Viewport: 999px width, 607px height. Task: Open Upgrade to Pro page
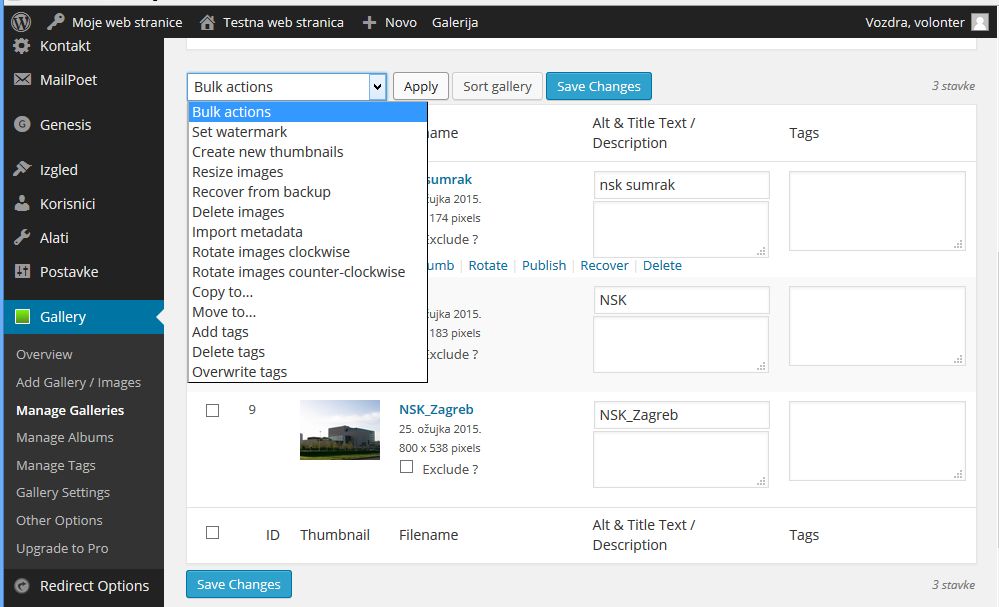[x=62, y=548]
